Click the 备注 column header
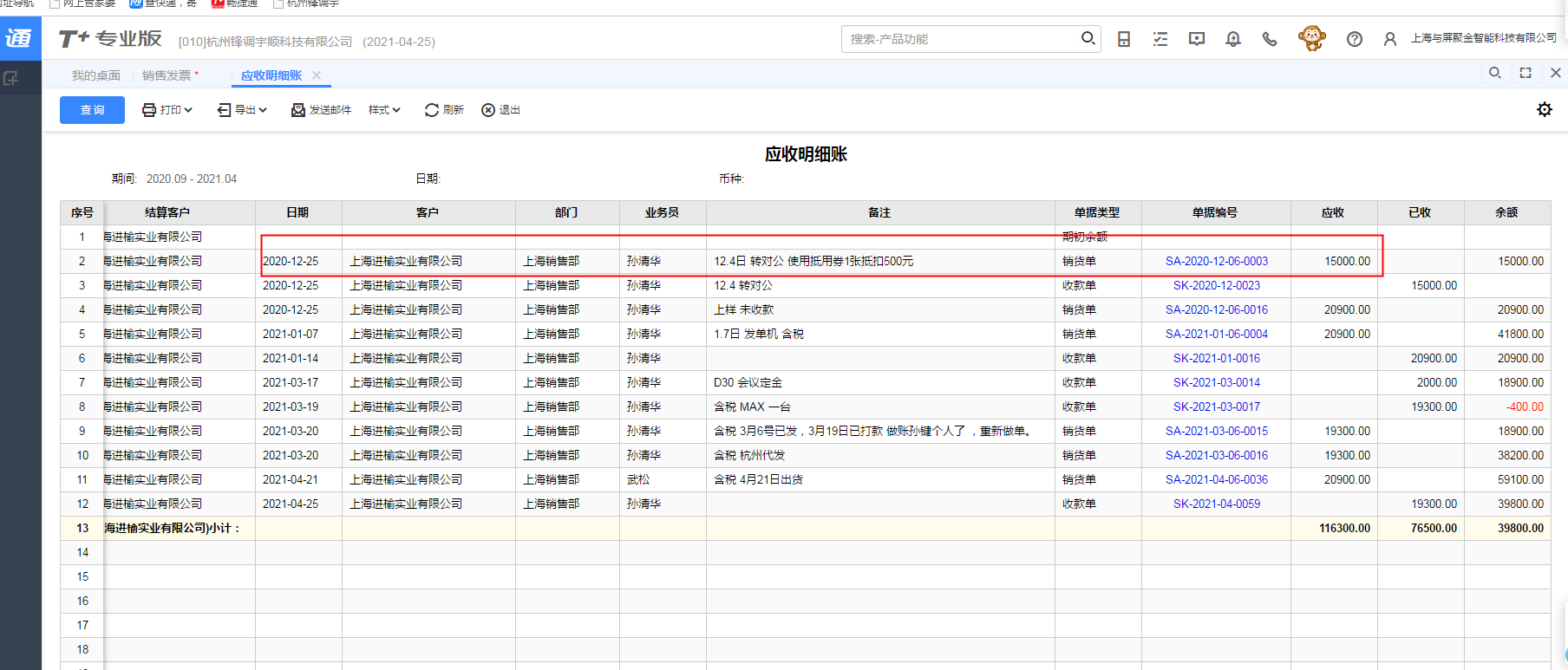Viewport: 1568px width, 670px height. pos(879,212)
